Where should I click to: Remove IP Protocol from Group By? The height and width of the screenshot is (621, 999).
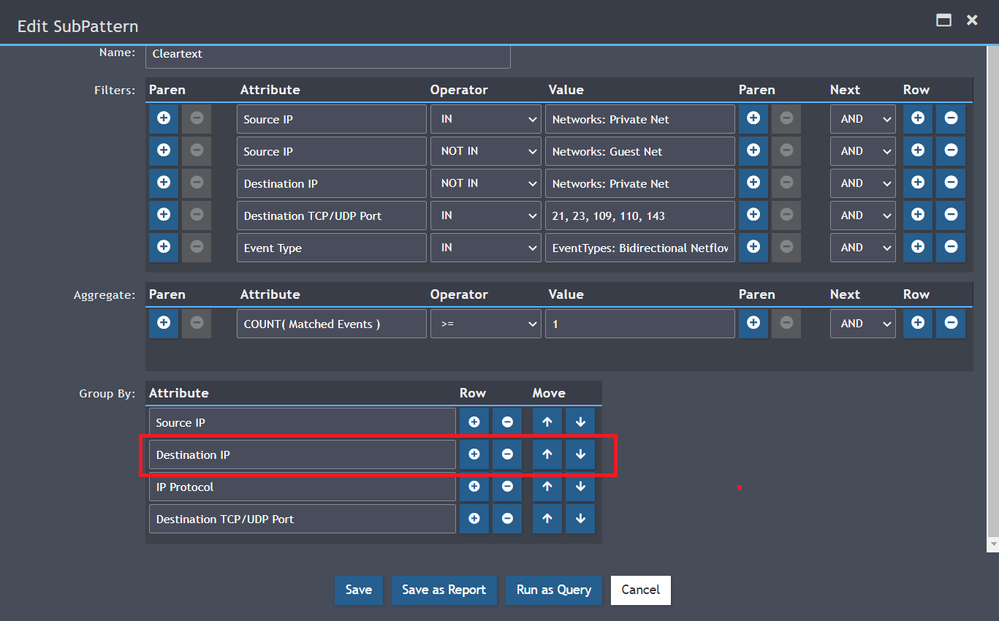pyautogui.click(x=507, y=487)
